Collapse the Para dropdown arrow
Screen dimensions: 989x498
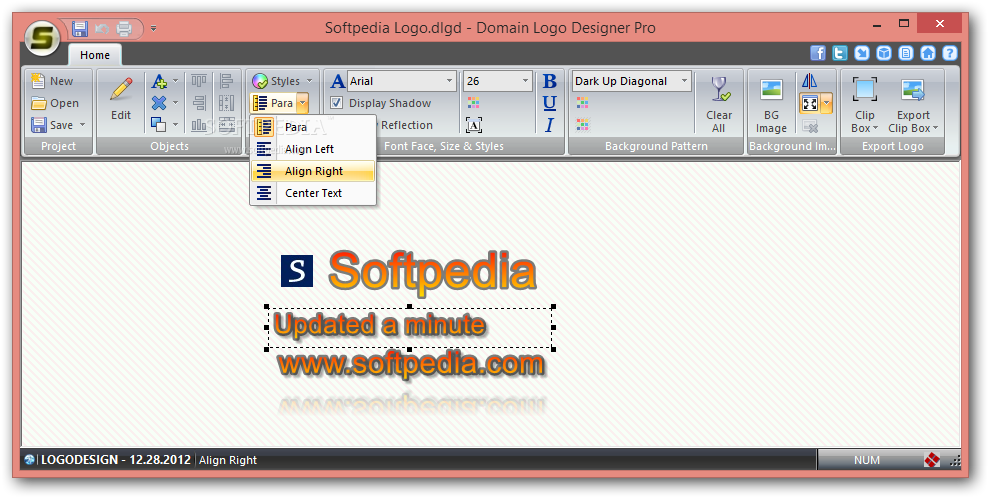point(302,103)
